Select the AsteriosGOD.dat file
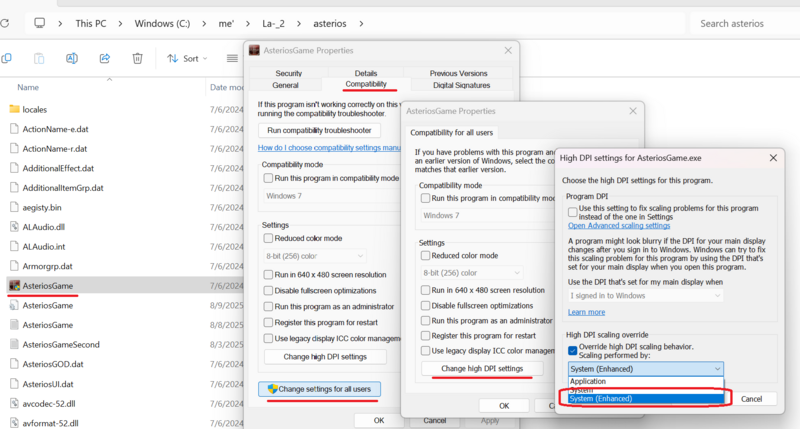This screenshot has height=429, width=800. [53, 364]
